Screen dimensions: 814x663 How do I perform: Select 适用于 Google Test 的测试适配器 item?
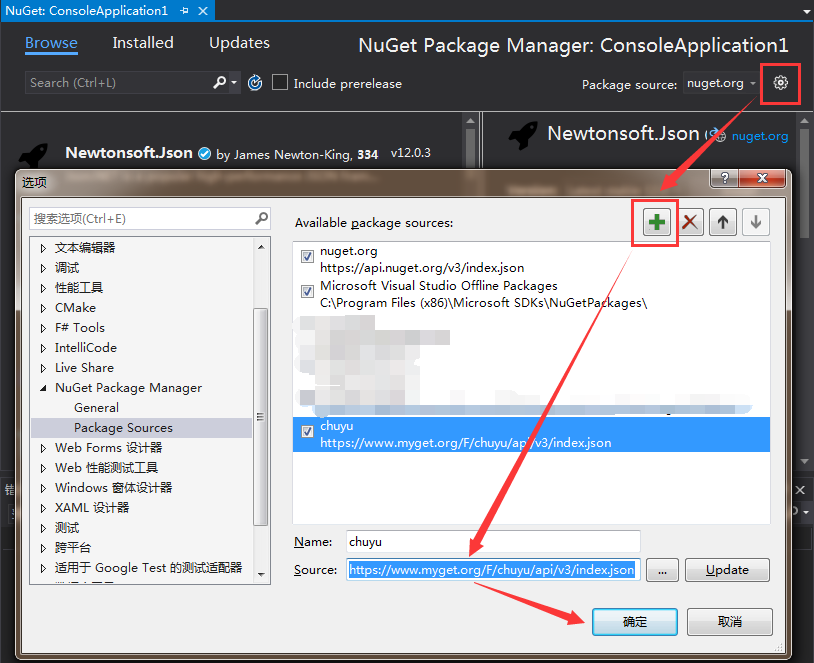(x=148, y=567)
